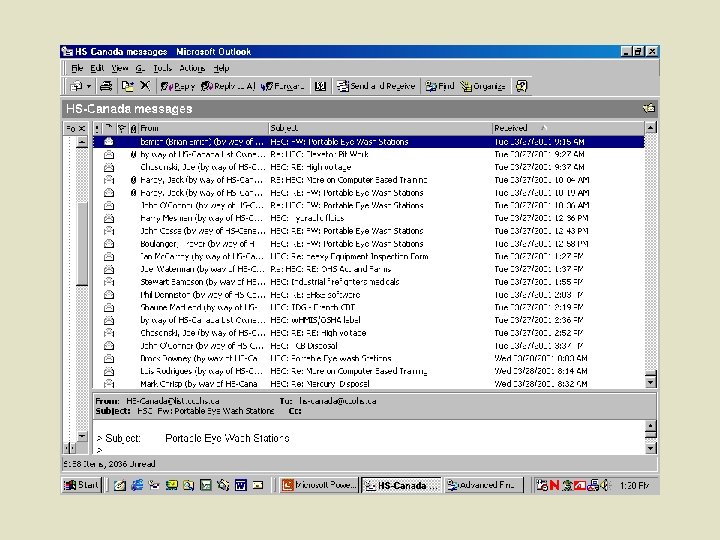This screenshot has height=540, width=720.
Task: Open the Go menu
Action: point(140,68)
